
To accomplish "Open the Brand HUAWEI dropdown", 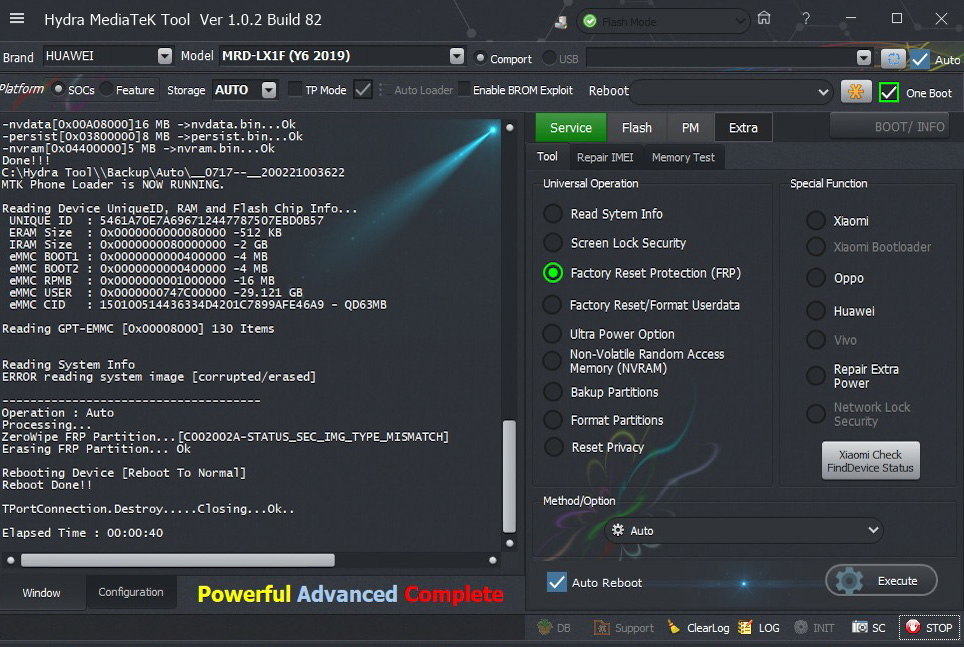I will click(164, 56).
